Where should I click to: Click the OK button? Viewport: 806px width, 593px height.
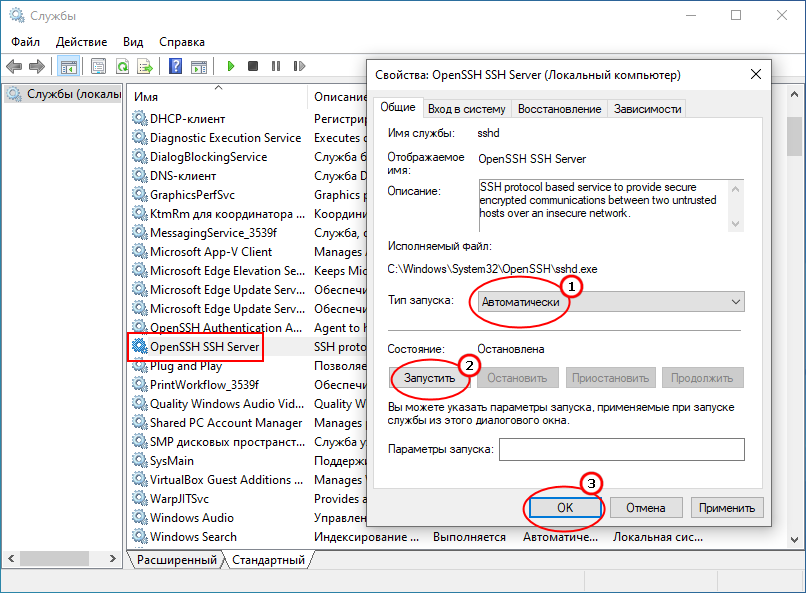click(x=564, y=508)
